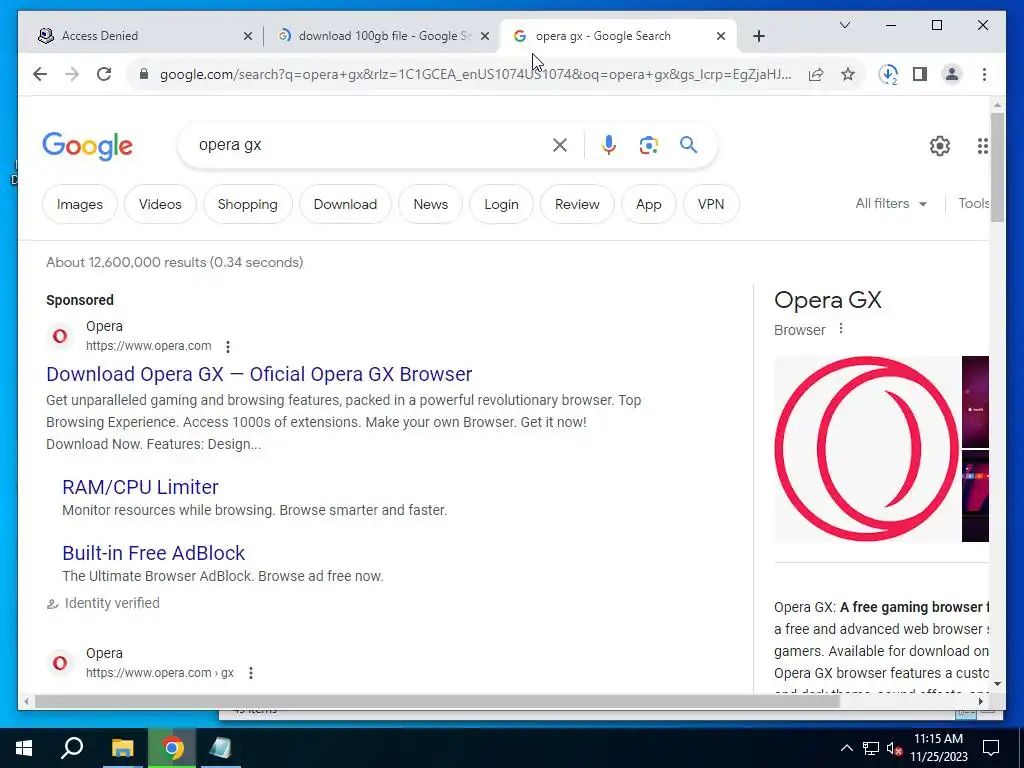Switch to the download 100gb file tab
The image size is (1024, 768).
click(382, 36)
